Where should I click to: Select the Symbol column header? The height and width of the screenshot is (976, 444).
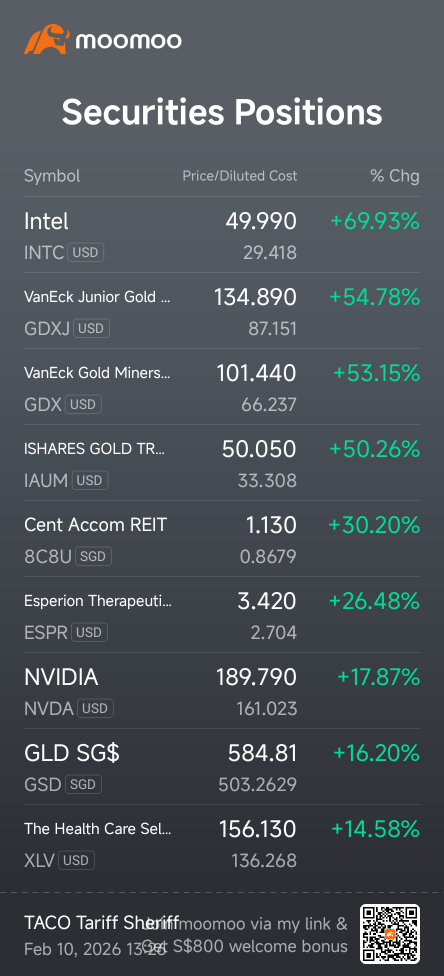click(52, 176)
